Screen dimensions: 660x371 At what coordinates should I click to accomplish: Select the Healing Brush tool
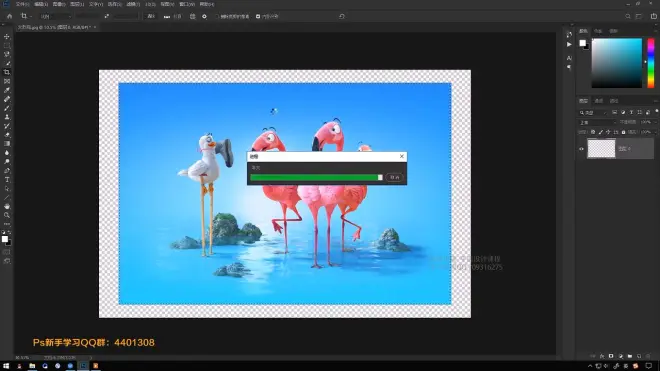pos(7,99)
